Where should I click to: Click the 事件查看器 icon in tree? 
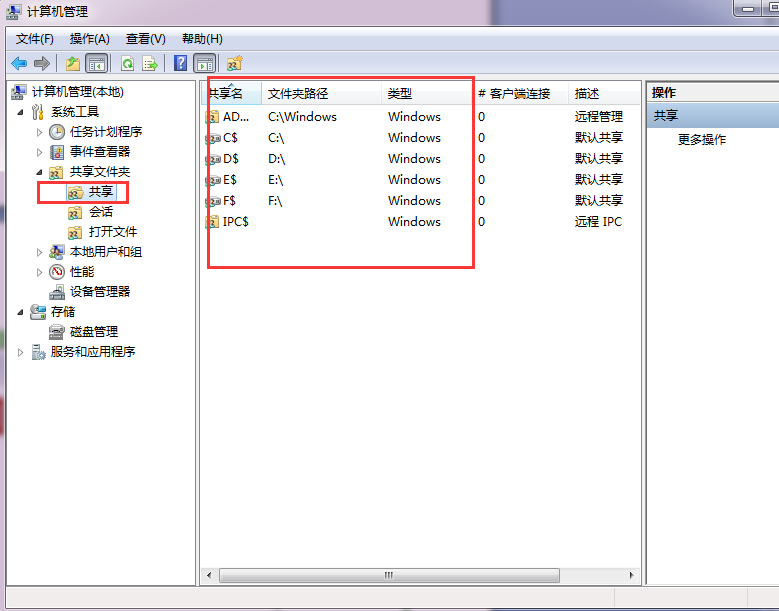[57, 152]
